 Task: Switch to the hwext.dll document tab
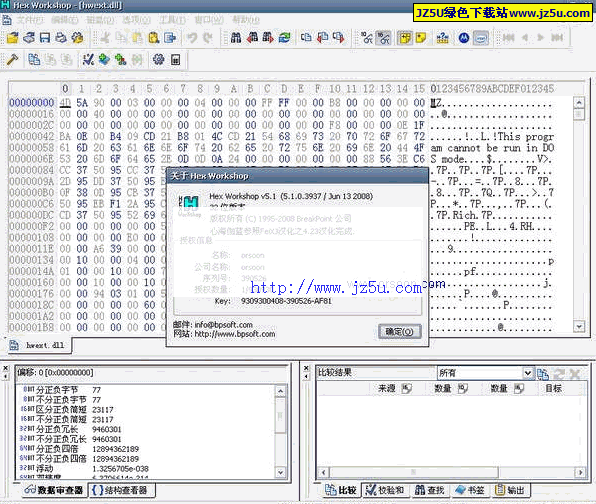[x=40, y=345]
